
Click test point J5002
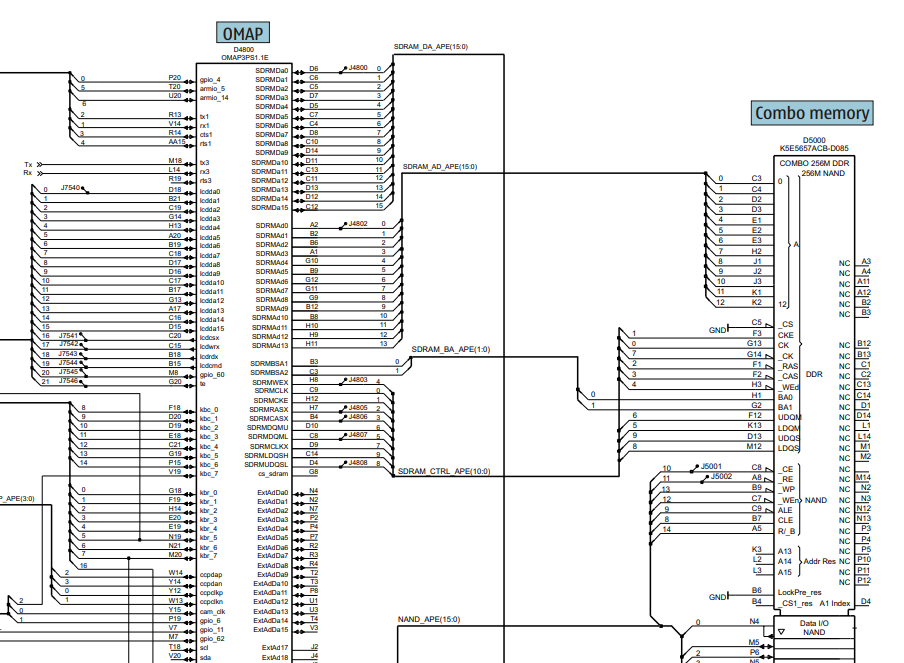pyautogui.click(x=721, y=476)
